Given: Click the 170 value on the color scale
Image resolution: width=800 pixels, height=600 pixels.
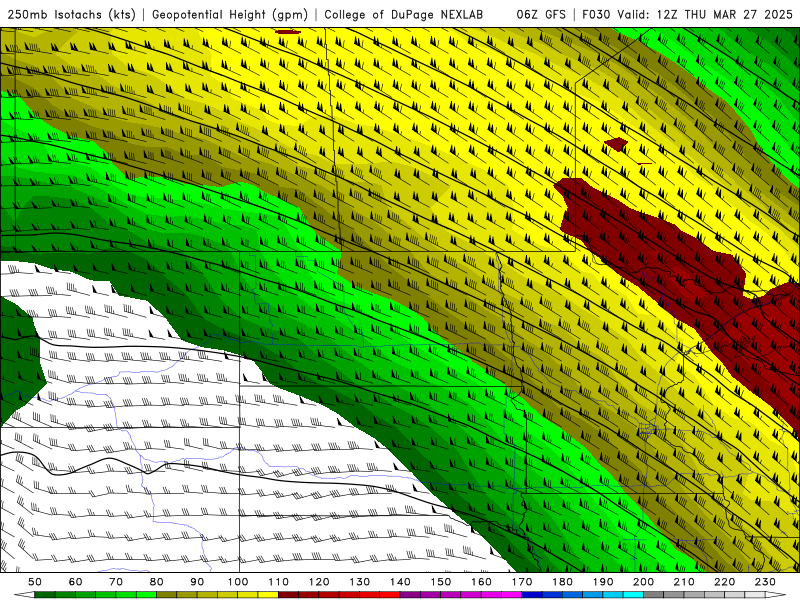Looking at the screenshot, I should [521, 582].
